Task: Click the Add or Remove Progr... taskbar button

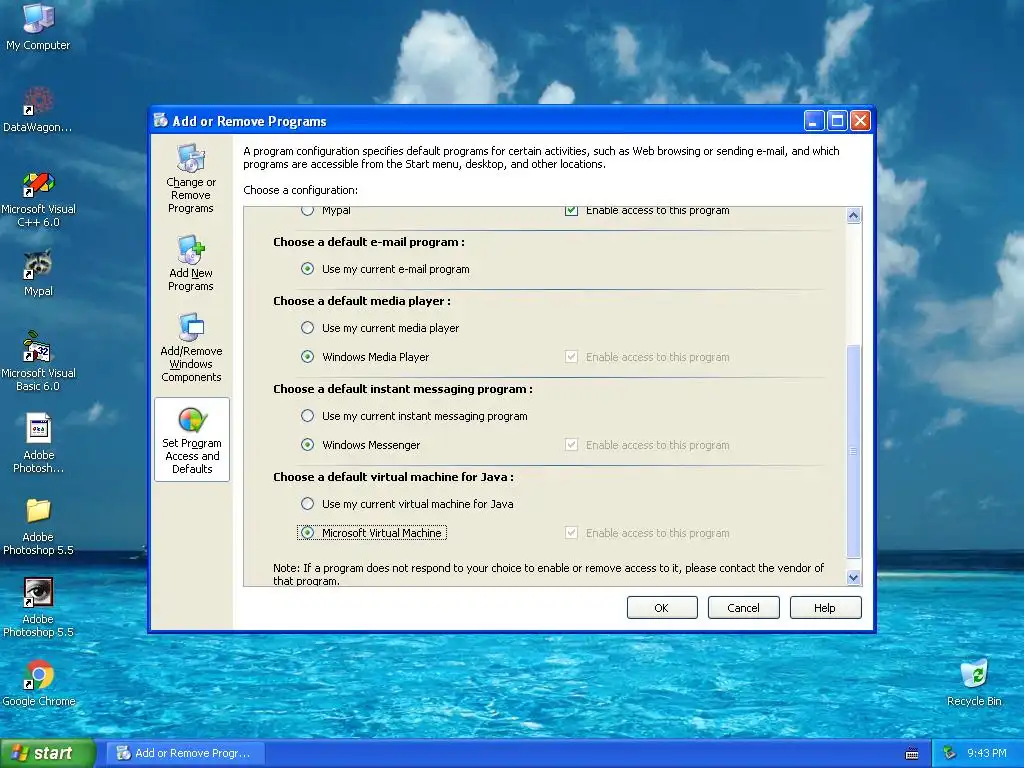Action: point(185,753)
